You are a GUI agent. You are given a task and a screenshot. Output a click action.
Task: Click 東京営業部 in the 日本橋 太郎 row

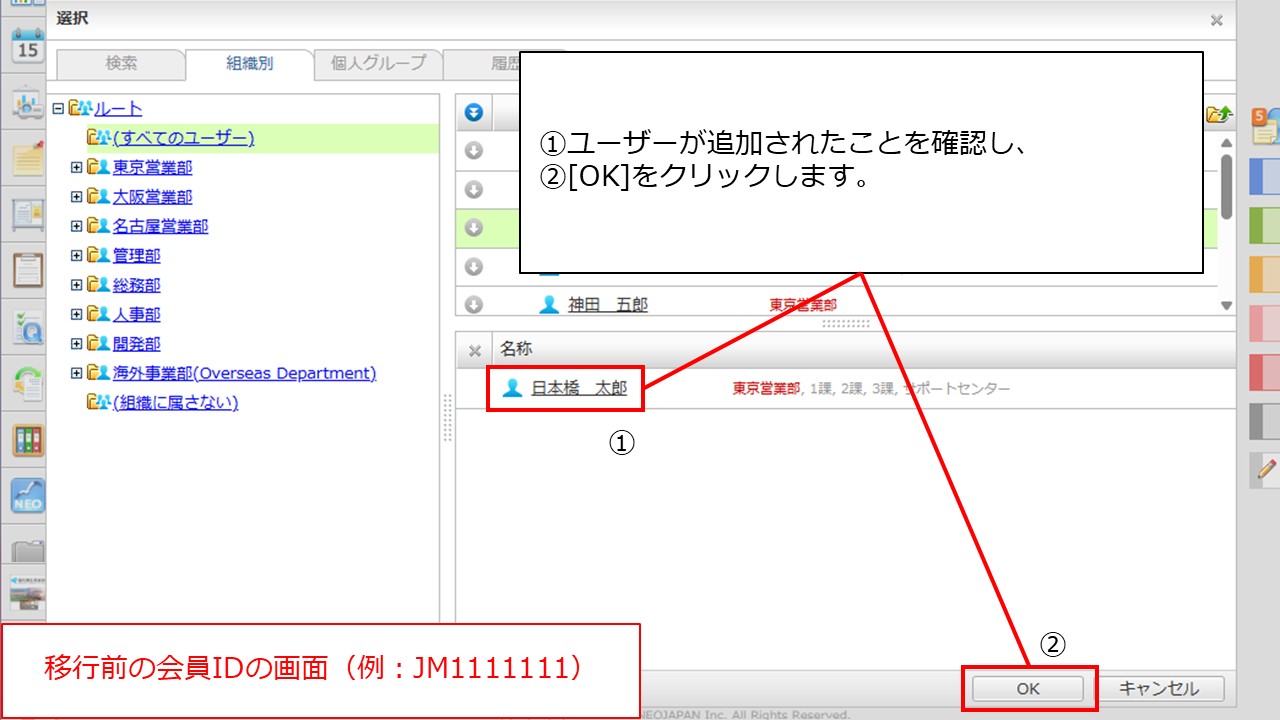(x=766, y=388)
